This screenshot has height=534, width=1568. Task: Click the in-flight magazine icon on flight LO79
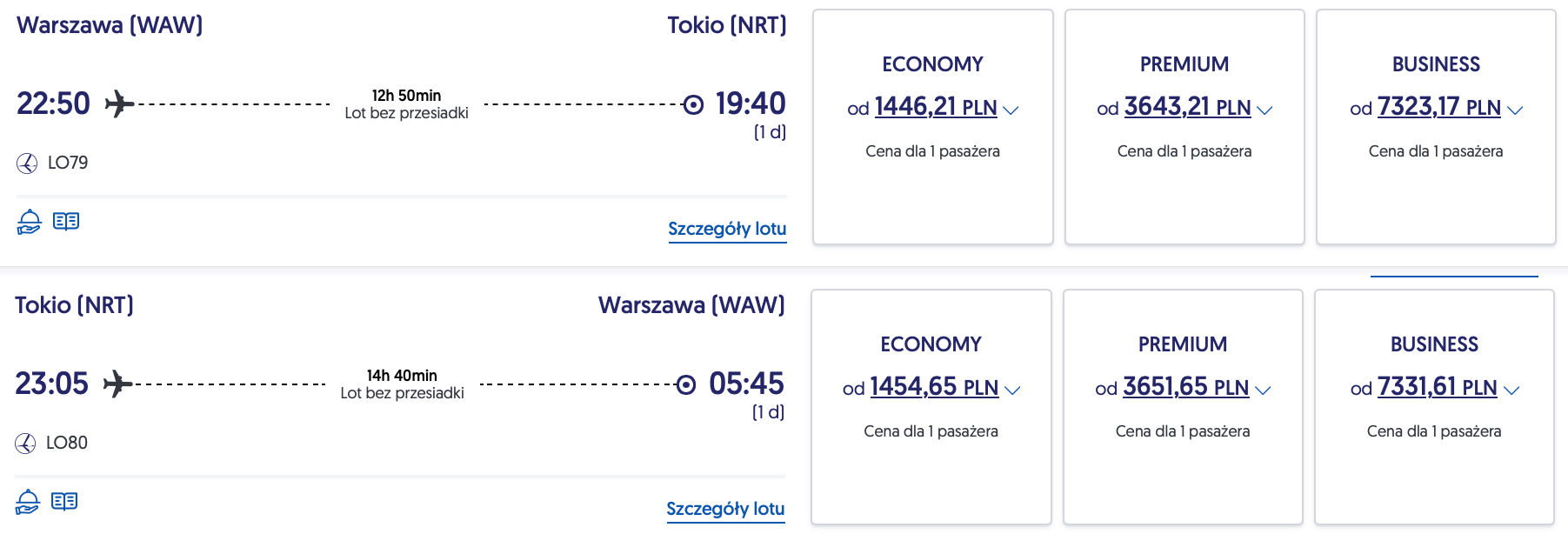(x=66, y=222)
